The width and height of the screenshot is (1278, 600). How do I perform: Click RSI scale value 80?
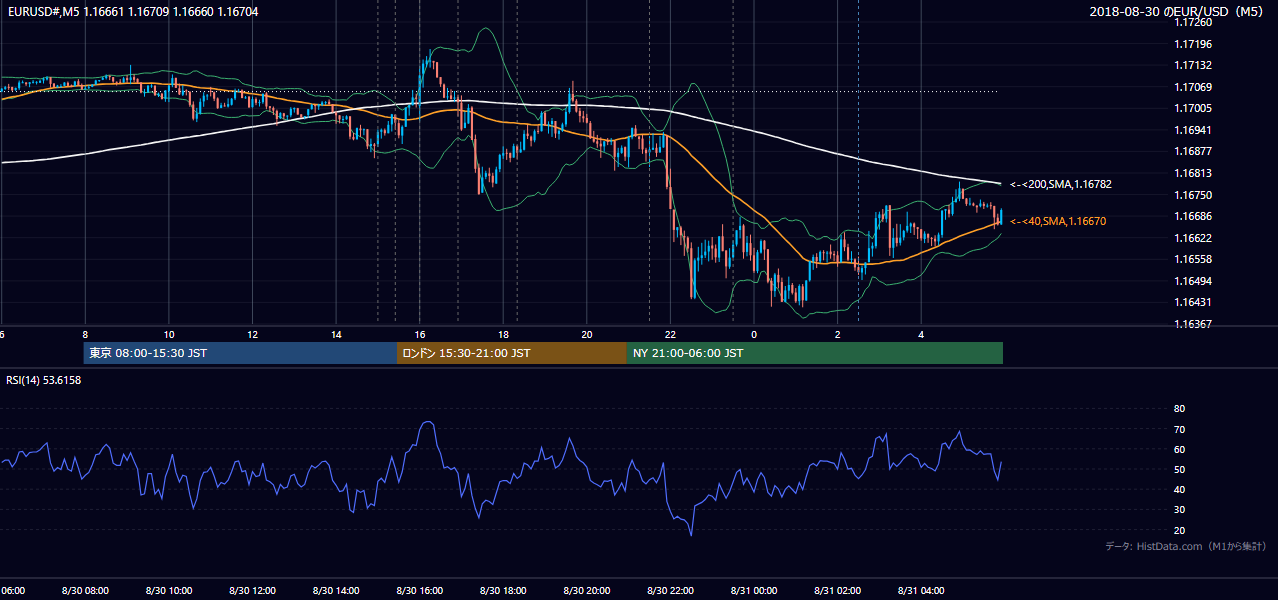tap(1179, 409)
